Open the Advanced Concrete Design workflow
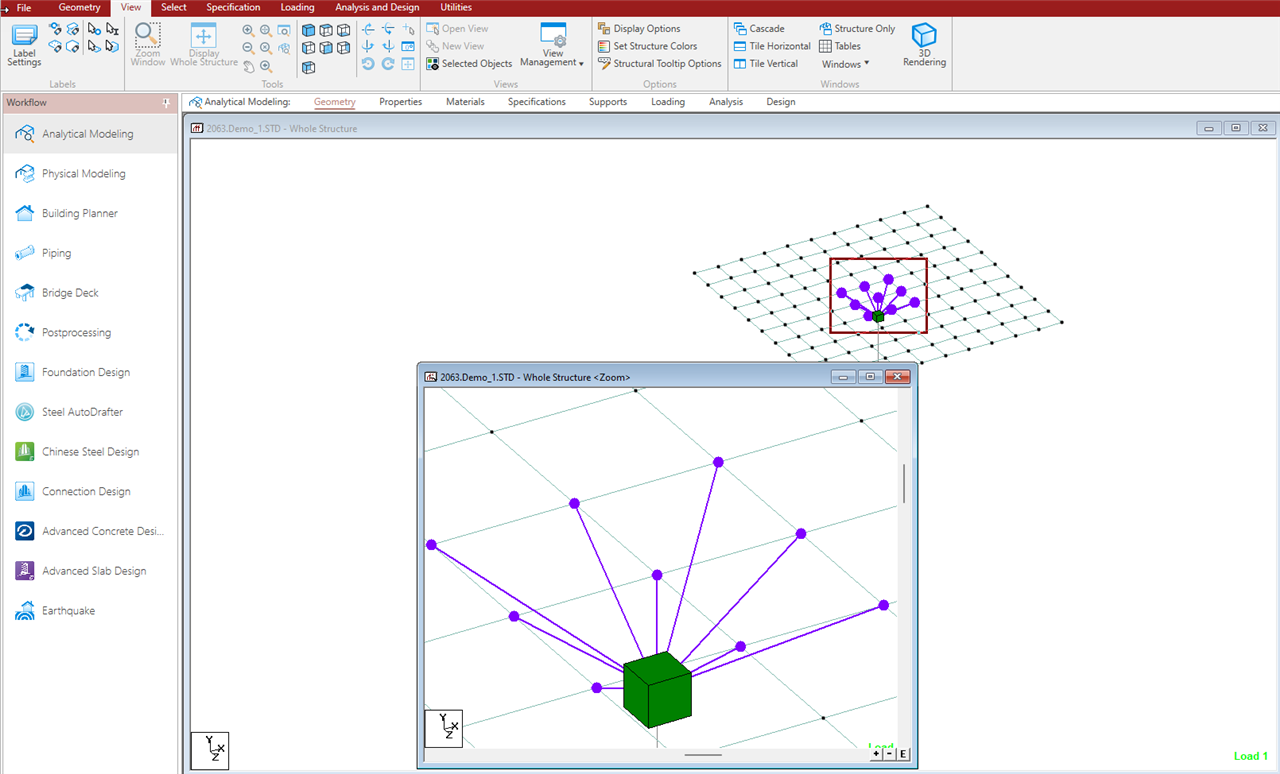 (89, 531)
